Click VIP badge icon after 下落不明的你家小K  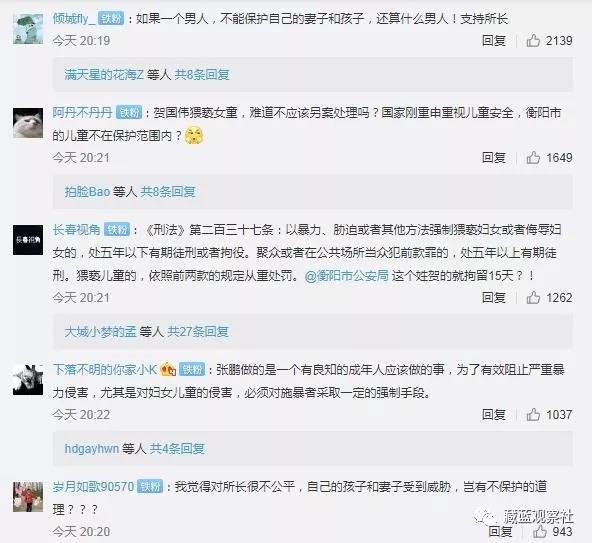pos(168,369)
